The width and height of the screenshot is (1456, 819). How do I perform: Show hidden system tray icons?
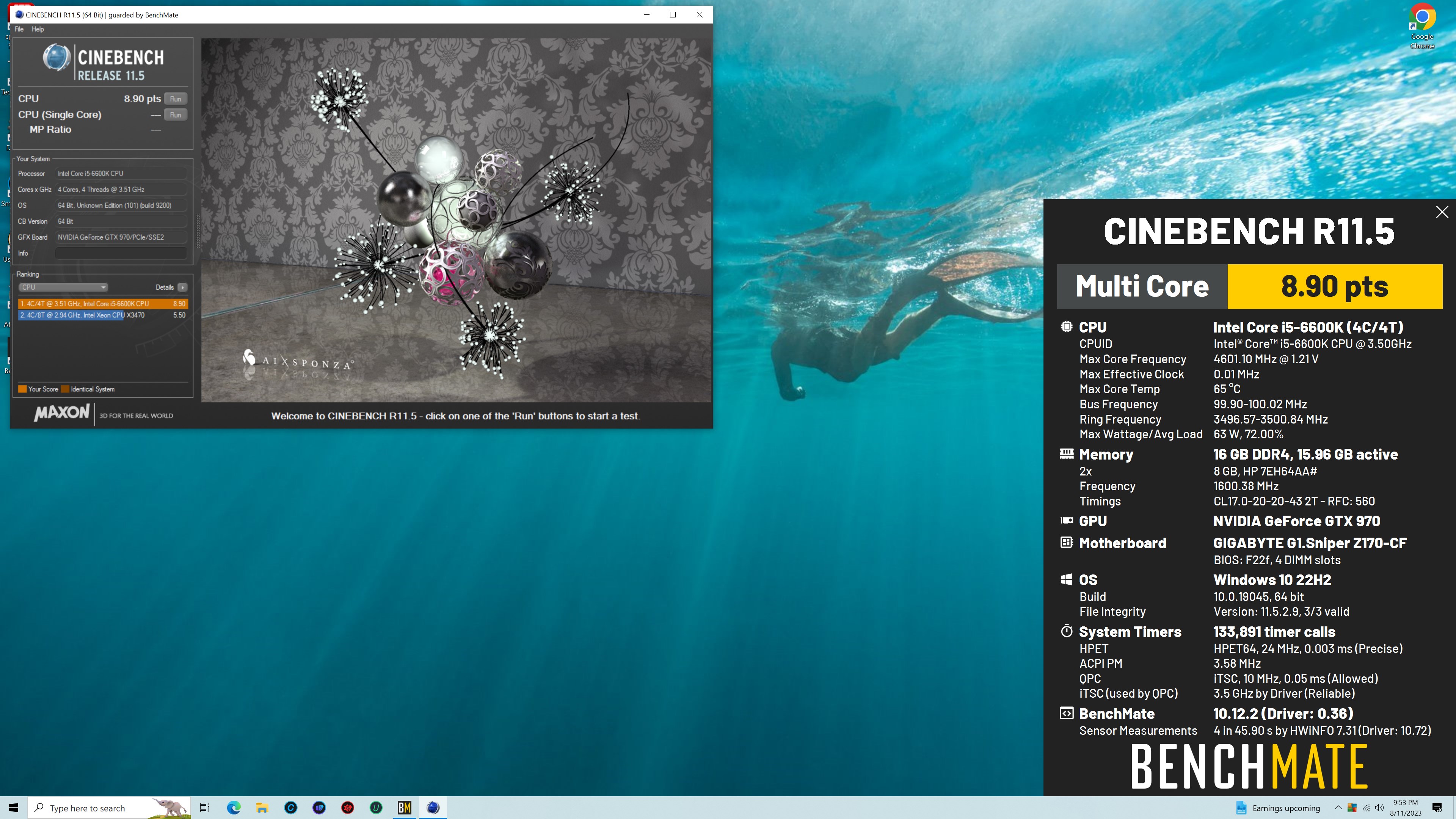pos(1338,808)
